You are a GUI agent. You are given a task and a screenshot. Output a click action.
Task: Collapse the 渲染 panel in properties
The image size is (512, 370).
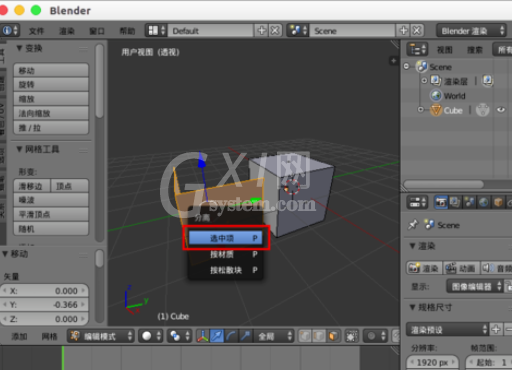[413, 246]
